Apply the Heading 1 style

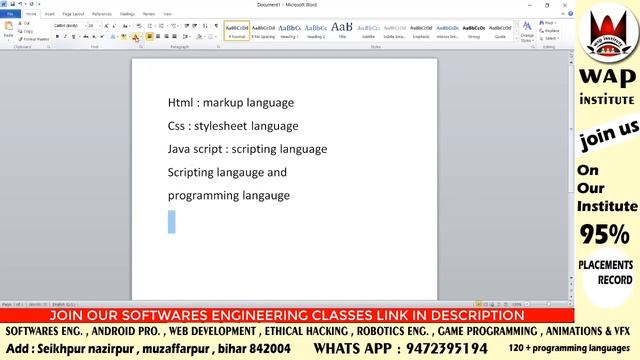click(289, 31)
